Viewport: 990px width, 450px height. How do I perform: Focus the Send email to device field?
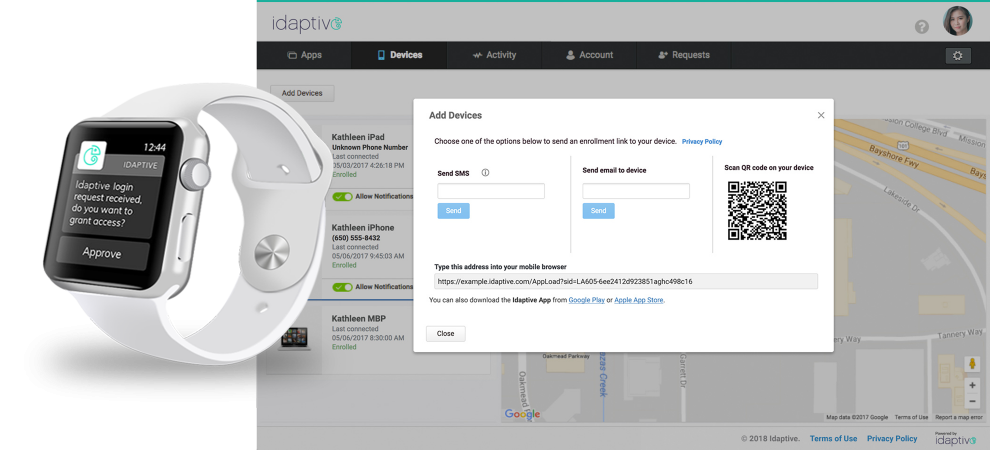tap(636, 191)
